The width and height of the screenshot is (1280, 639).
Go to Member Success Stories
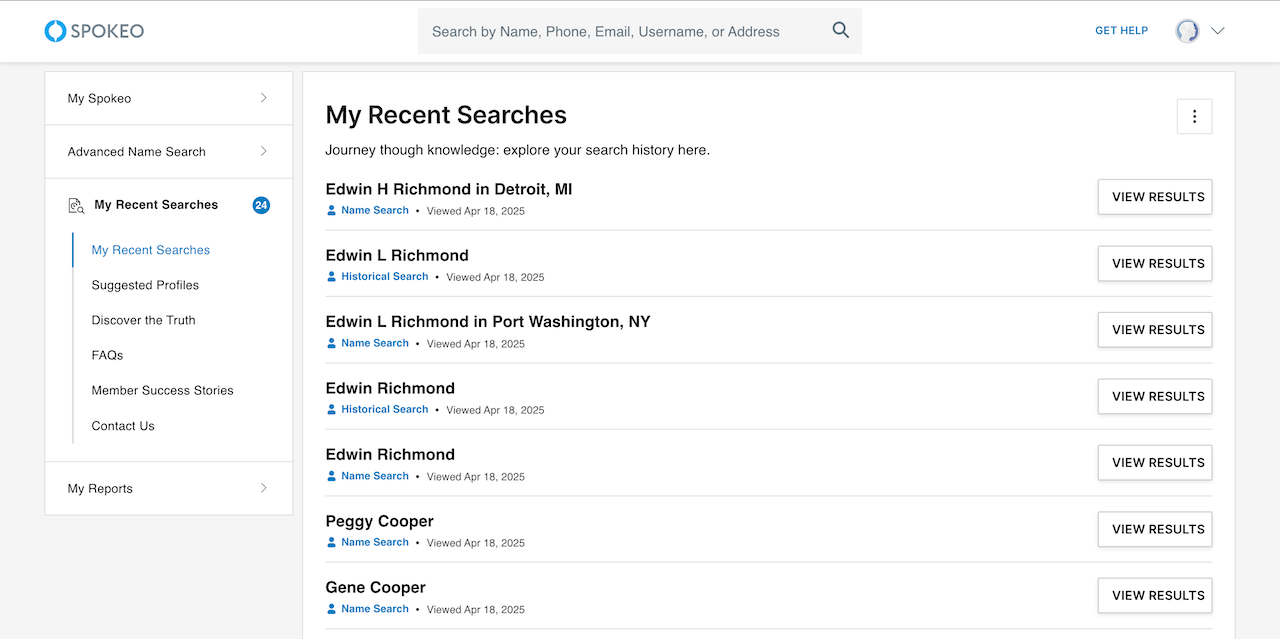pos(162,390)
